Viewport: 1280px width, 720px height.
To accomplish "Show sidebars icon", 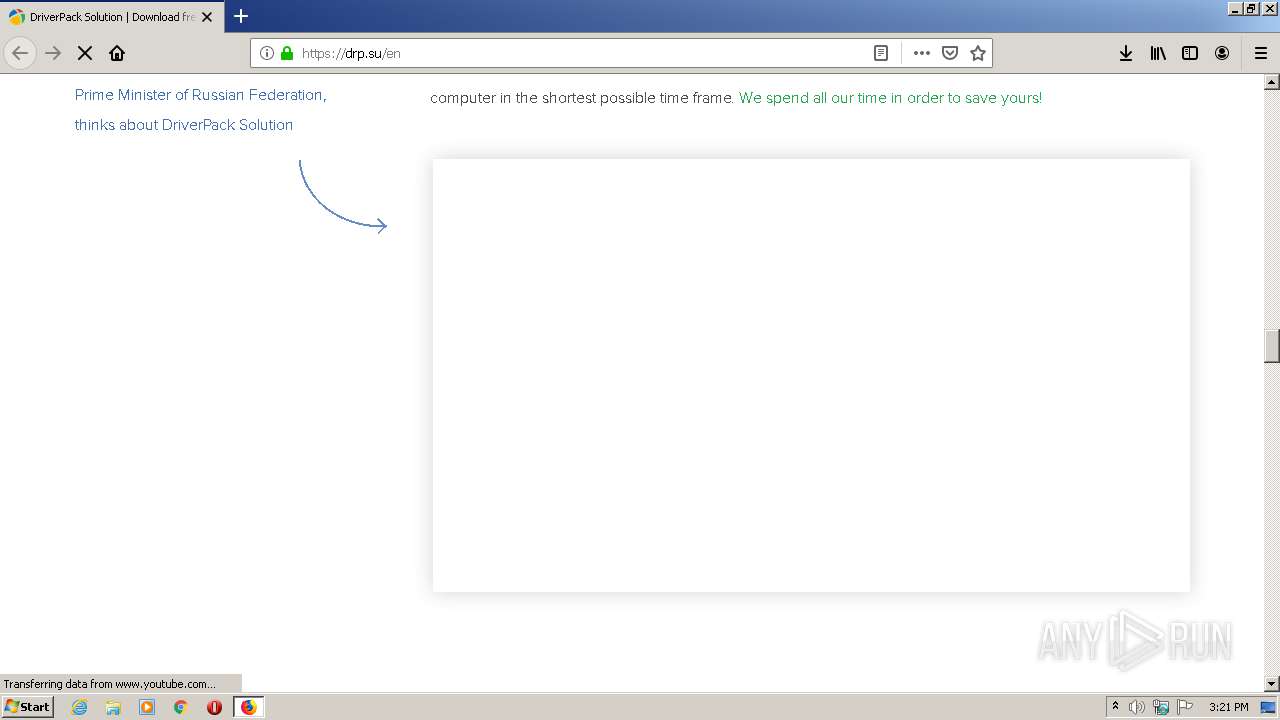I will click(1190, 53).
